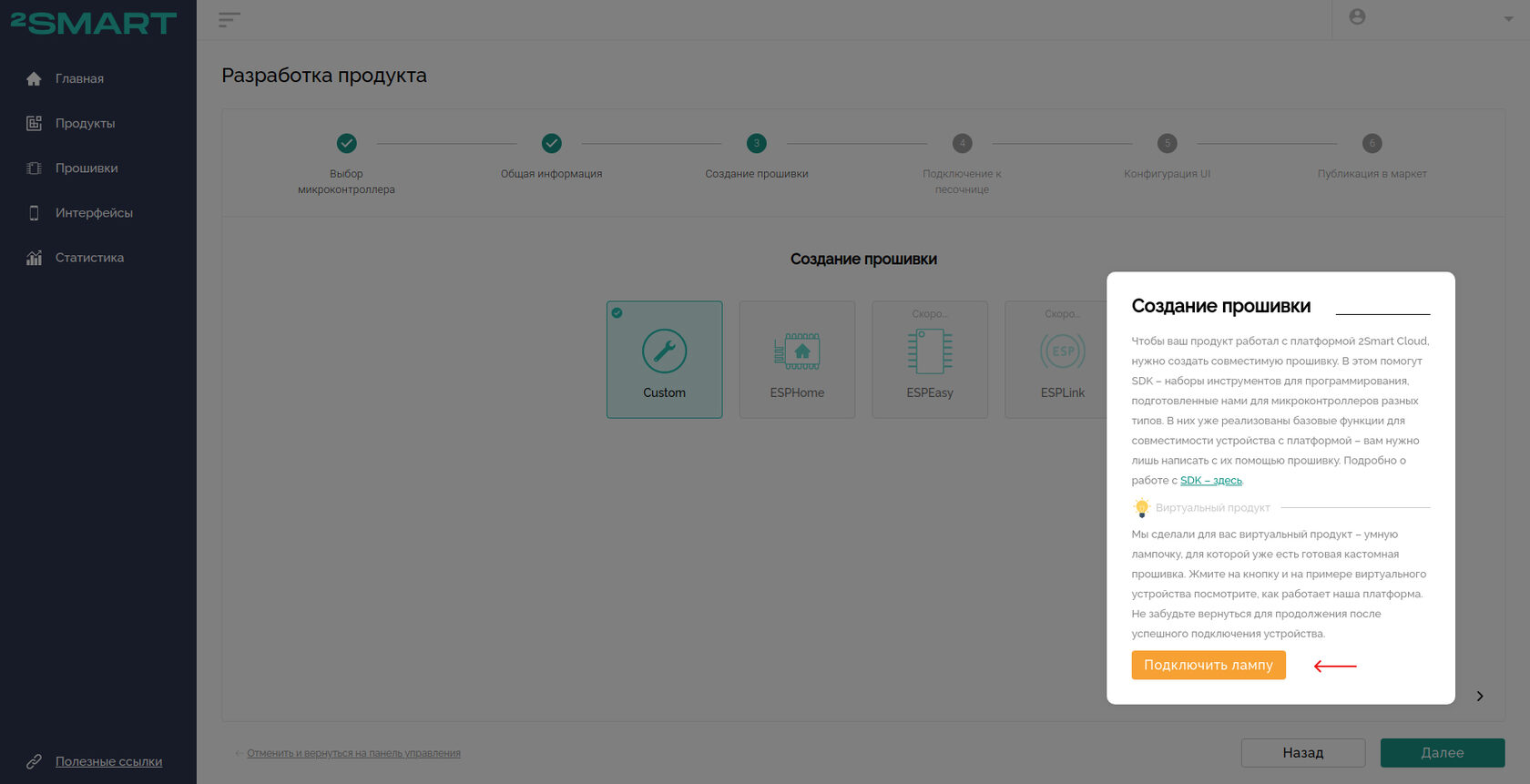This screenshot has height=784, width=1530.
Task: Open Интерфейсы menu item
Action: (x=94, y=213)
